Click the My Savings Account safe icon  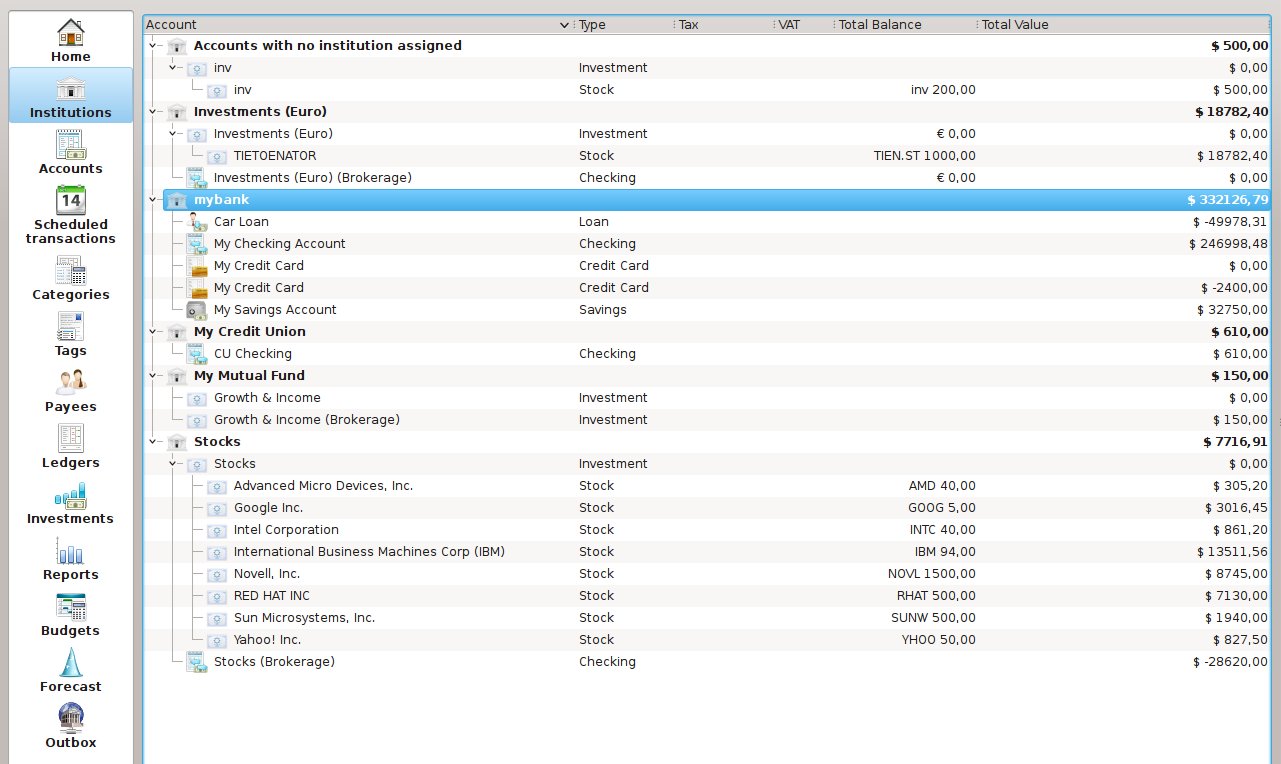click(x=197, y=310)
